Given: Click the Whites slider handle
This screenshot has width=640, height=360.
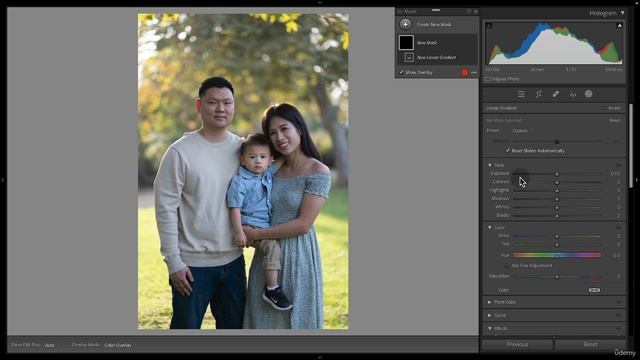Looking at the screenshot, I should [x=557, y=207].
